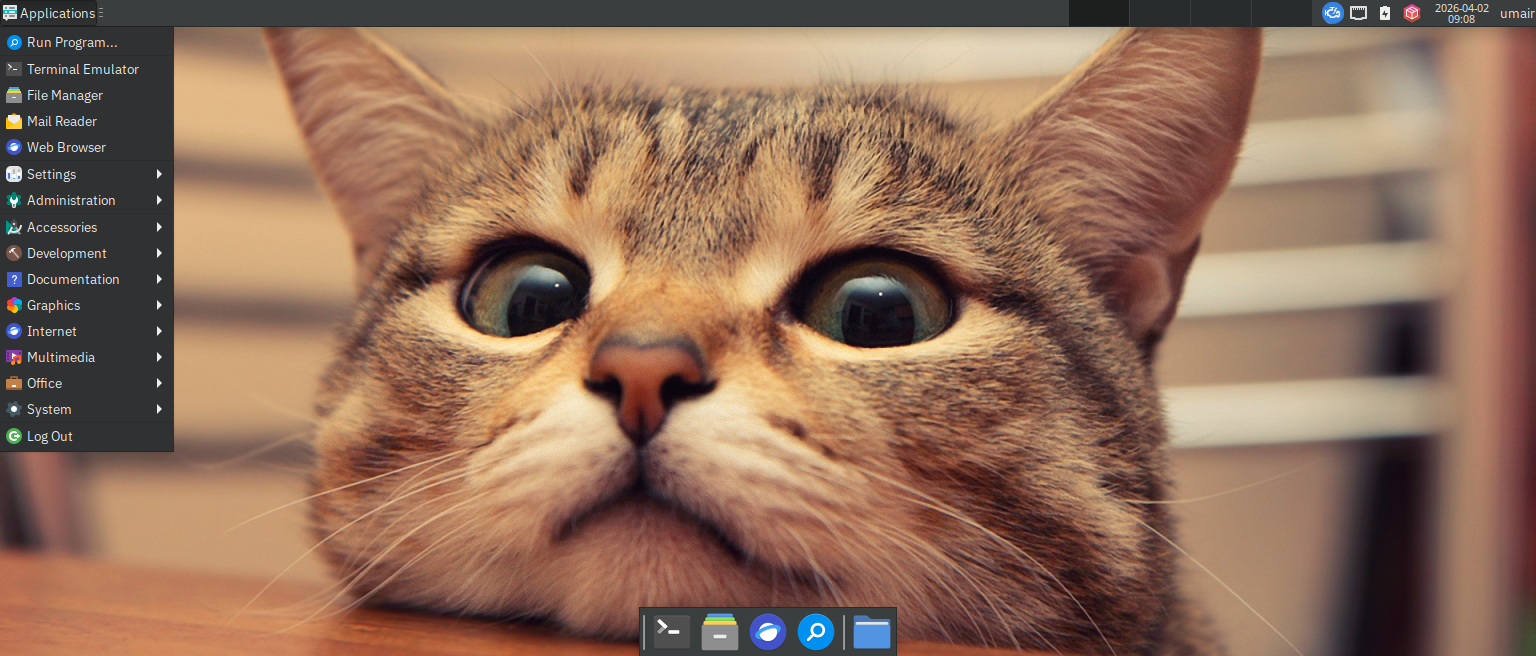Launch the terminal from the bottom dock
This screenshot has height=656, width=1536.
pyautogui.click(x=672, y=631)
